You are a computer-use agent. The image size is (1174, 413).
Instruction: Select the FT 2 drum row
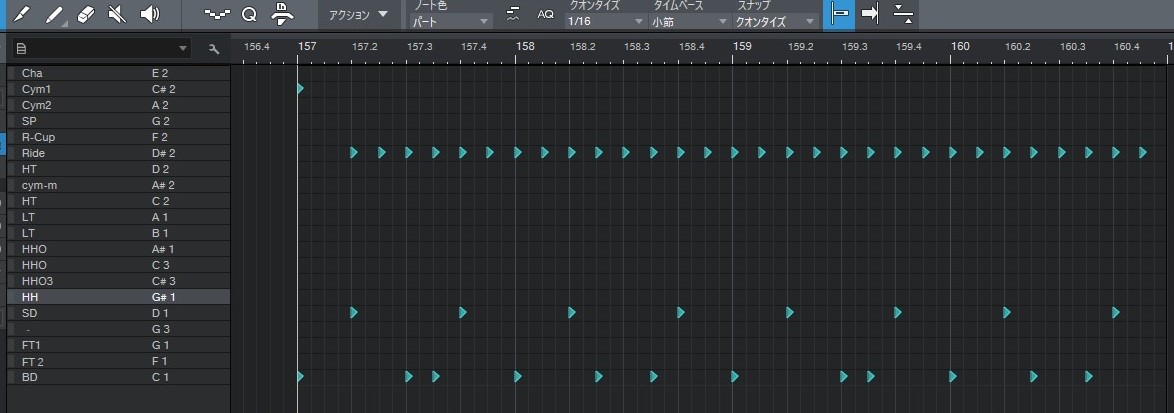(x=118, y=361)
